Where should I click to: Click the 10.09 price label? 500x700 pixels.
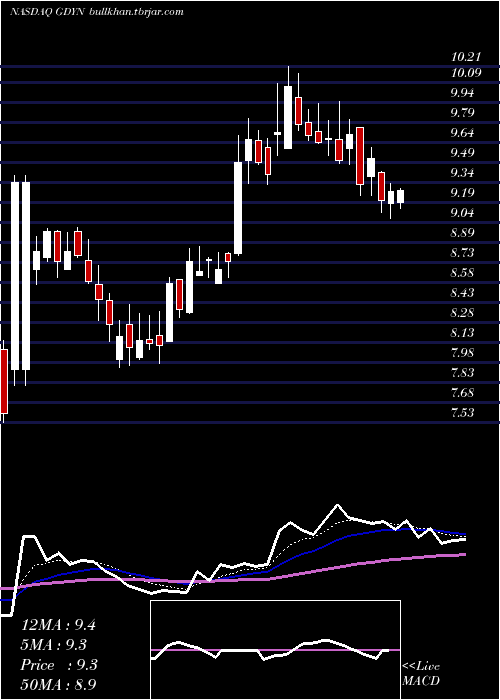tap(466, 72)
